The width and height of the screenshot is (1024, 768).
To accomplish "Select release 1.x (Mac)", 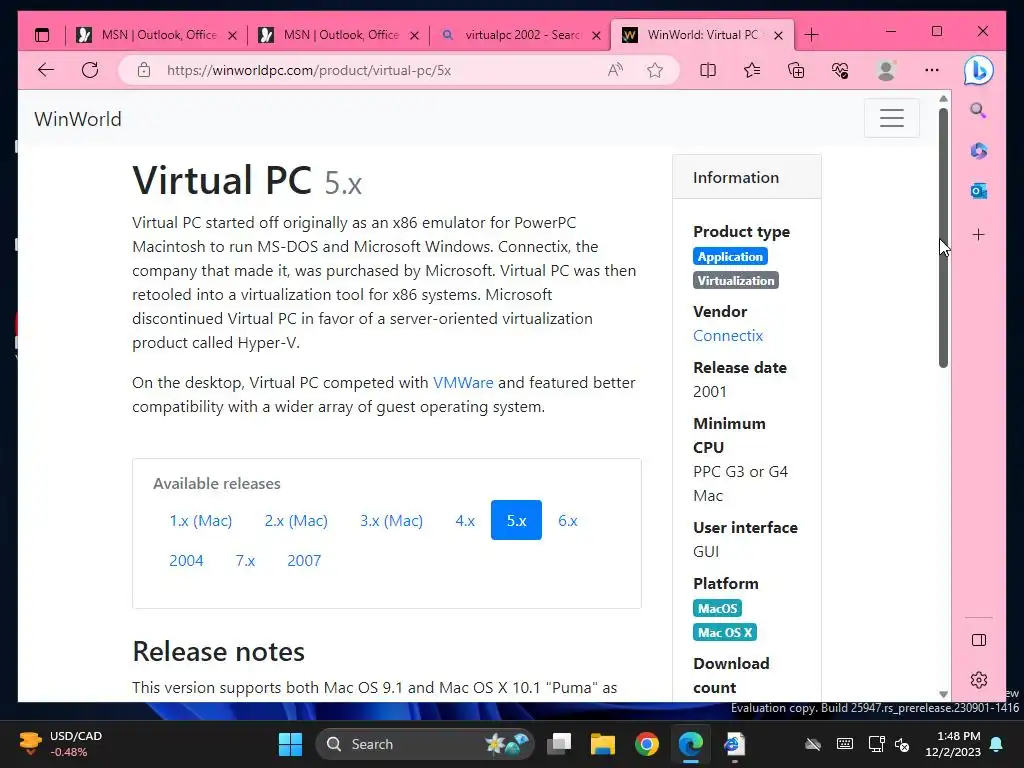I will coord(200,520).
